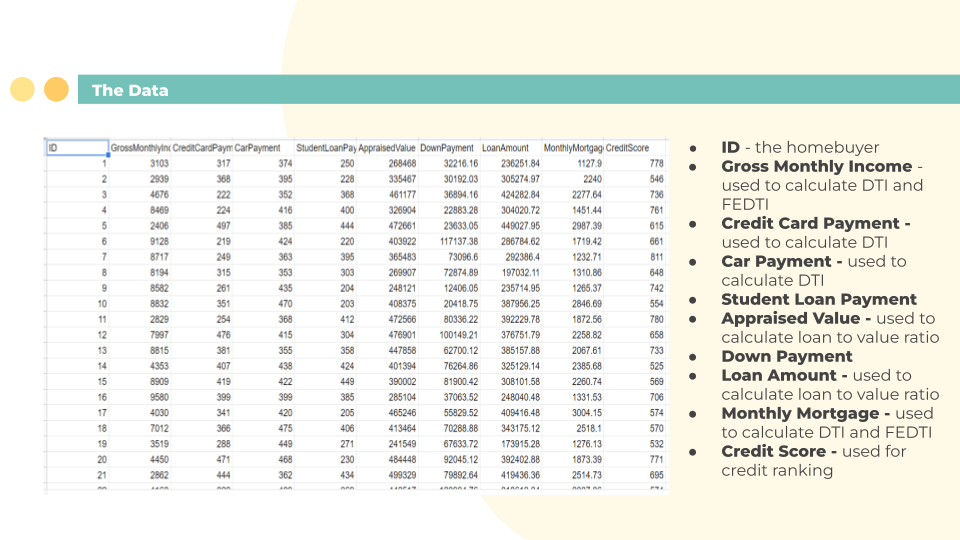Click the 'CreditCardPaym' column header

tap(202, 148)
